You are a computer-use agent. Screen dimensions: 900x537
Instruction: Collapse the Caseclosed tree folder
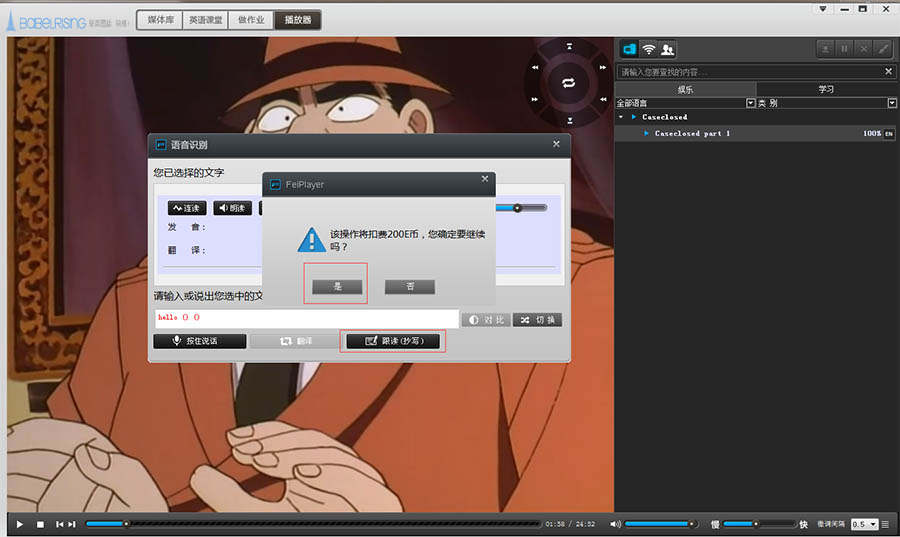pyautogui.click(x=621, y=117)
